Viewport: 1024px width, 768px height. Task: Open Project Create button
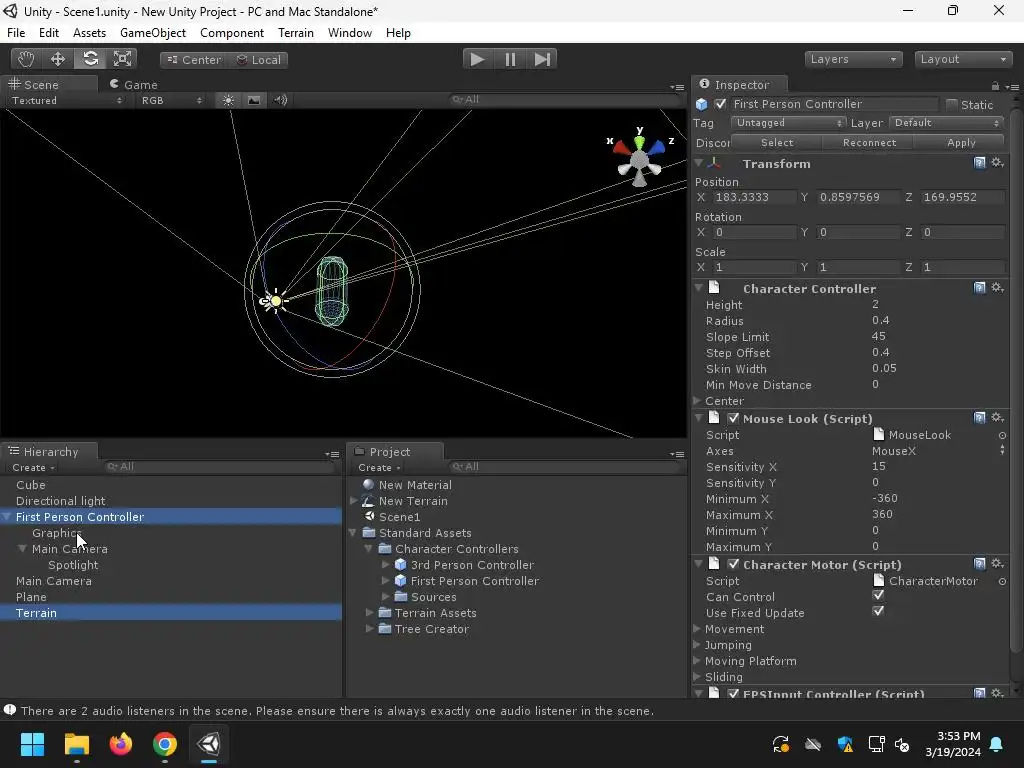(x=379, y=468)
